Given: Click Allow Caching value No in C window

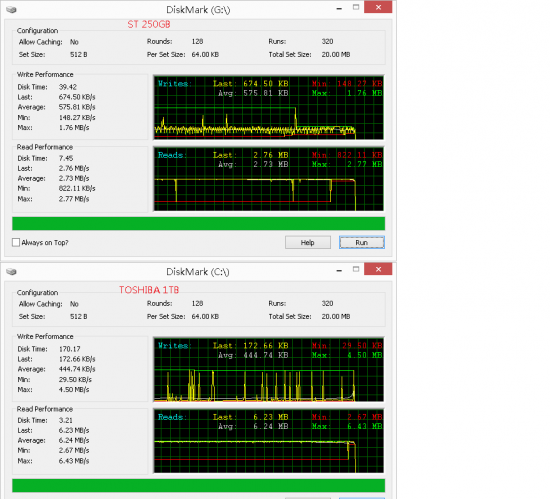Looking at the screenshot, I should pos(74,304).
